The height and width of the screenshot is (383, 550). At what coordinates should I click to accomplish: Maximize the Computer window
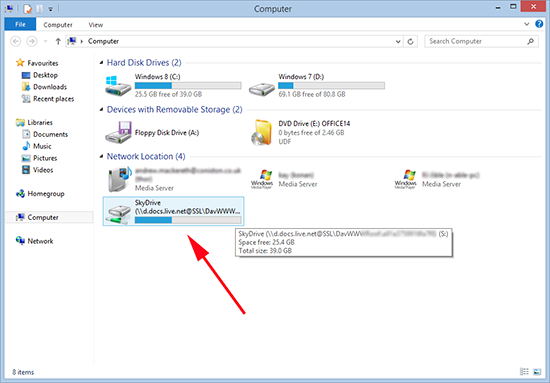(x=513, y=7)
